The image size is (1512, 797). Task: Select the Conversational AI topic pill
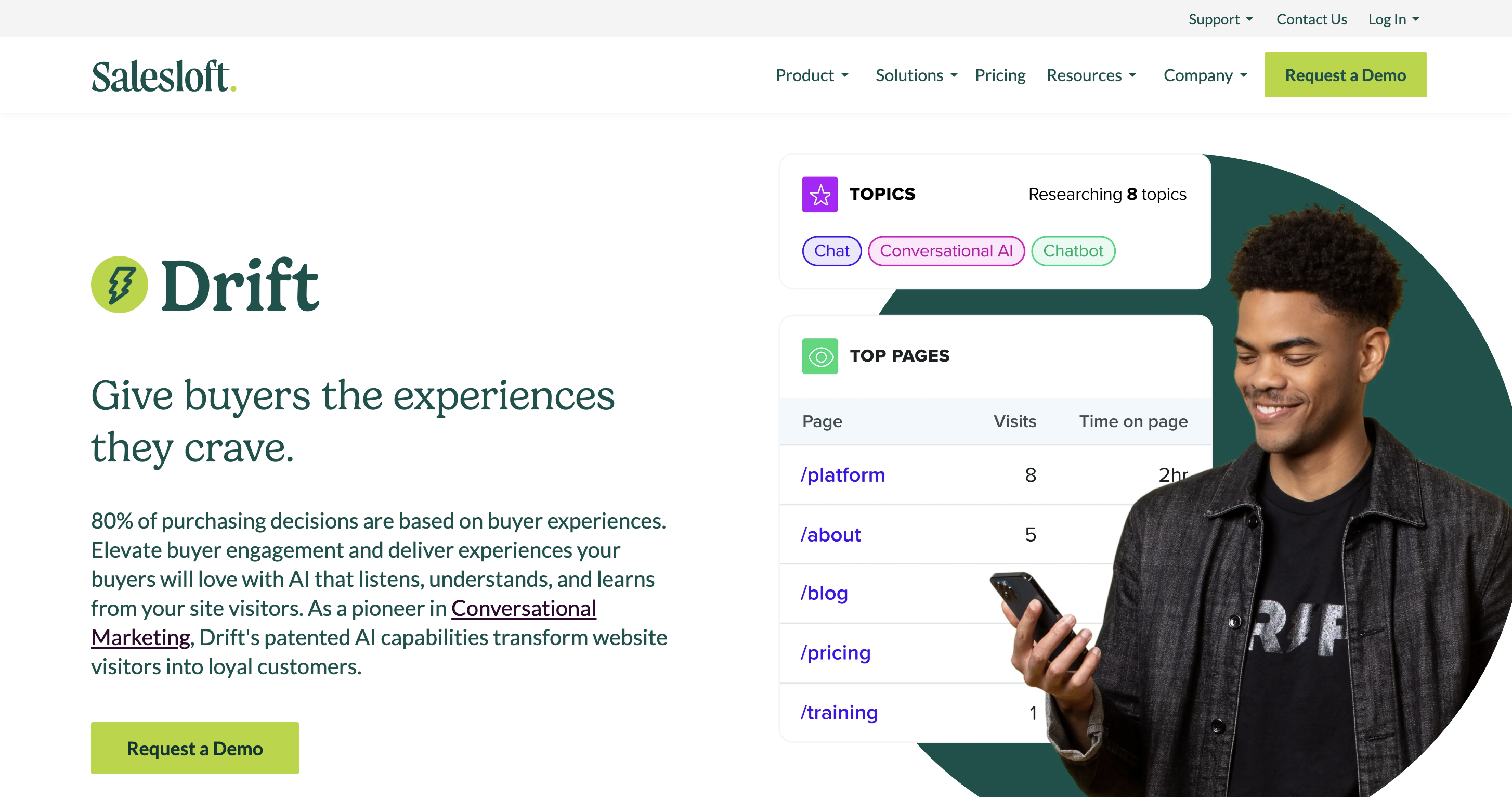pos(946,251)
